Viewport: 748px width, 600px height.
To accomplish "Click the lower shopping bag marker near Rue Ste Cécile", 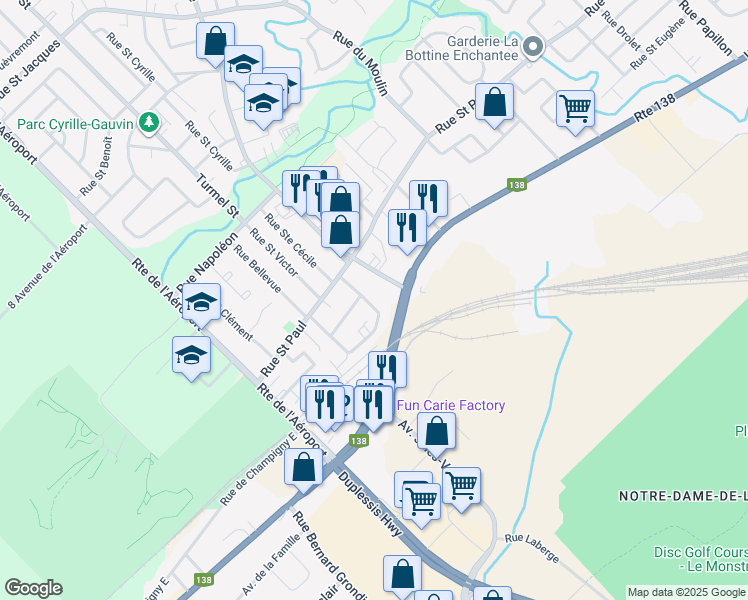I will coord(340,233).
